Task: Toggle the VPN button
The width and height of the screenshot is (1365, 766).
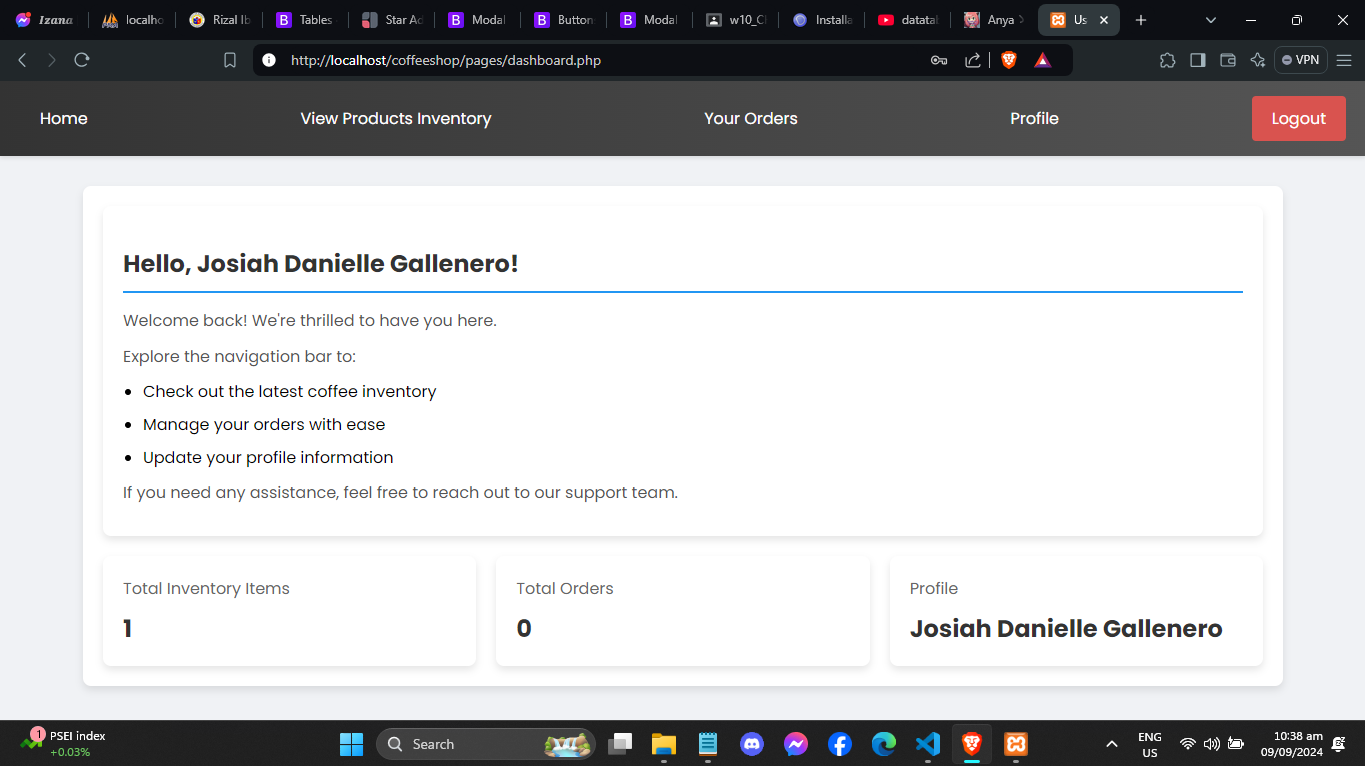Action: [x=1300, y=60]
